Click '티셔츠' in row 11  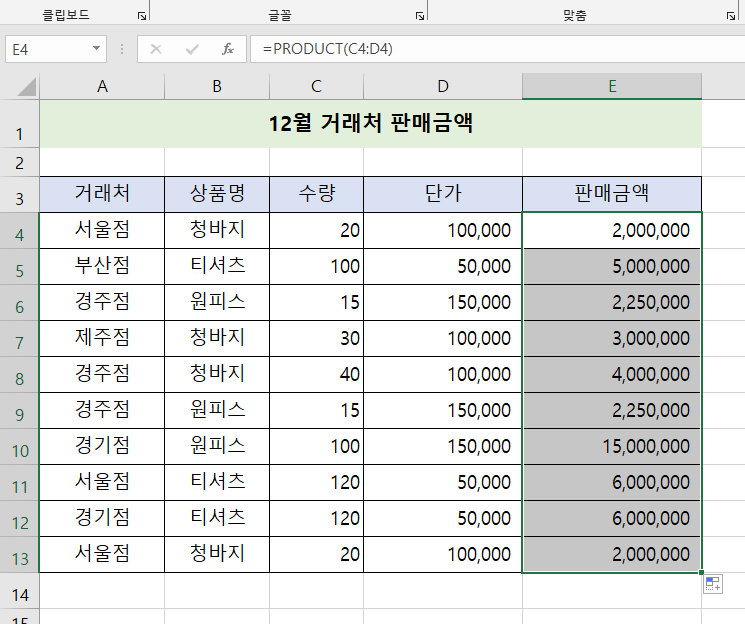[x=217, y=483]
